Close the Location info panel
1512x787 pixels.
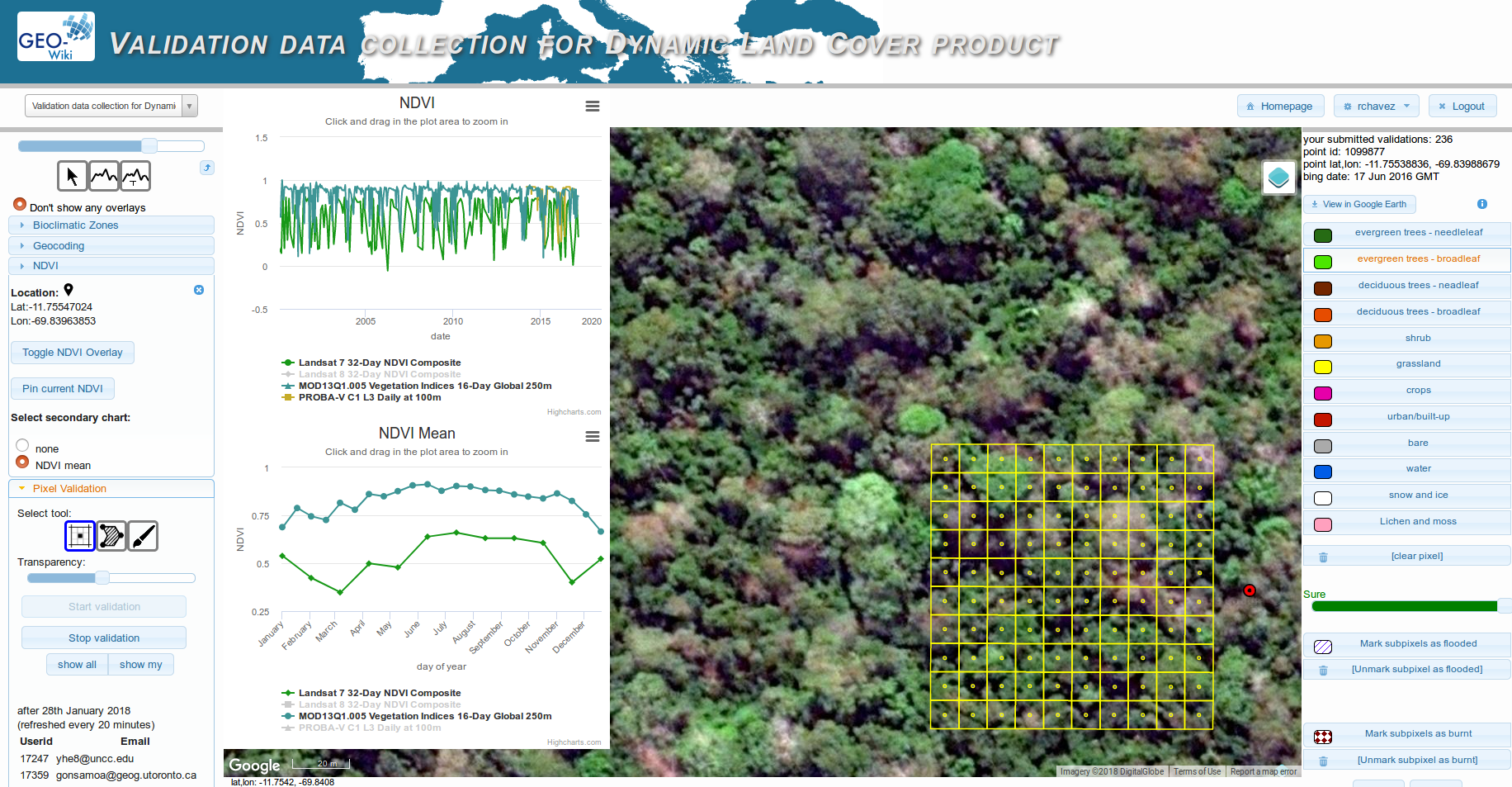[x=199, y=290]
